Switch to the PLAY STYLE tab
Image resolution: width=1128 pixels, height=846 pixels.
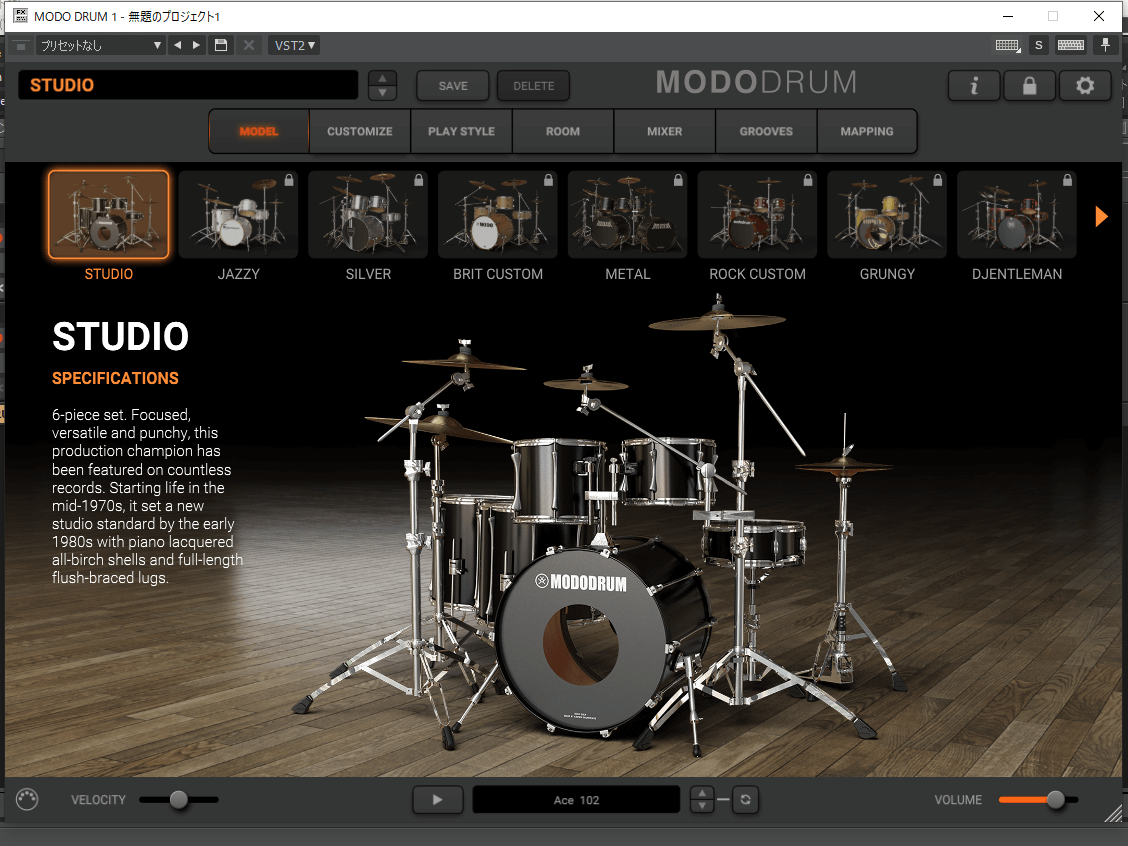coord(461,132)
